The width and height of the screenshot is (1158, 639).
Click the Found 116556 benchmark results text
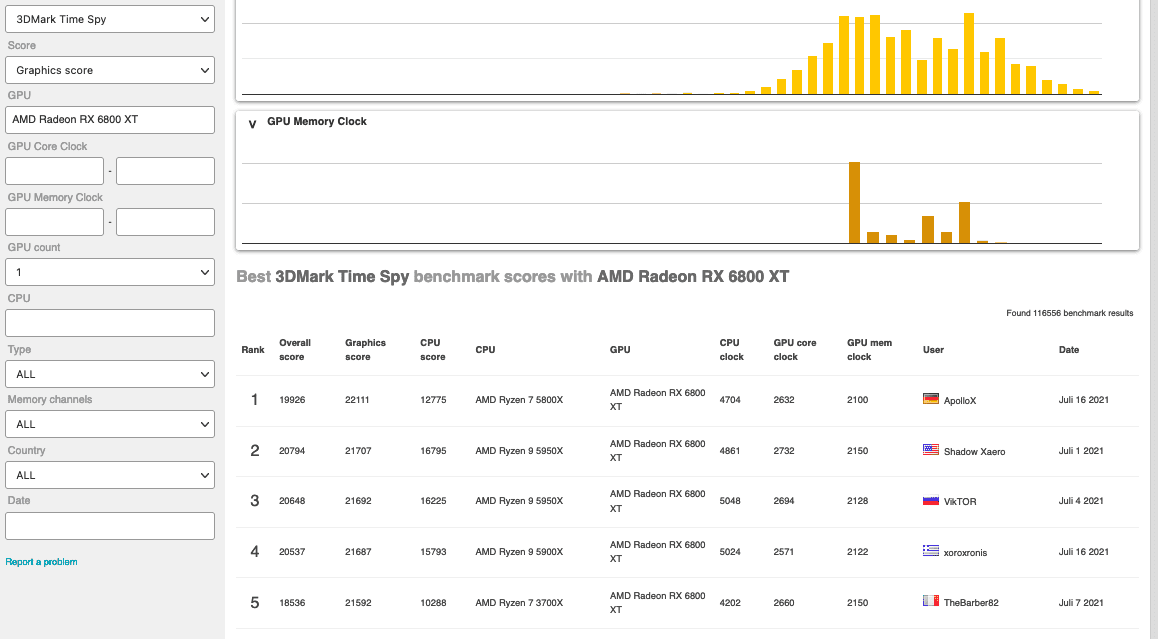click(x=1069, y=313)
